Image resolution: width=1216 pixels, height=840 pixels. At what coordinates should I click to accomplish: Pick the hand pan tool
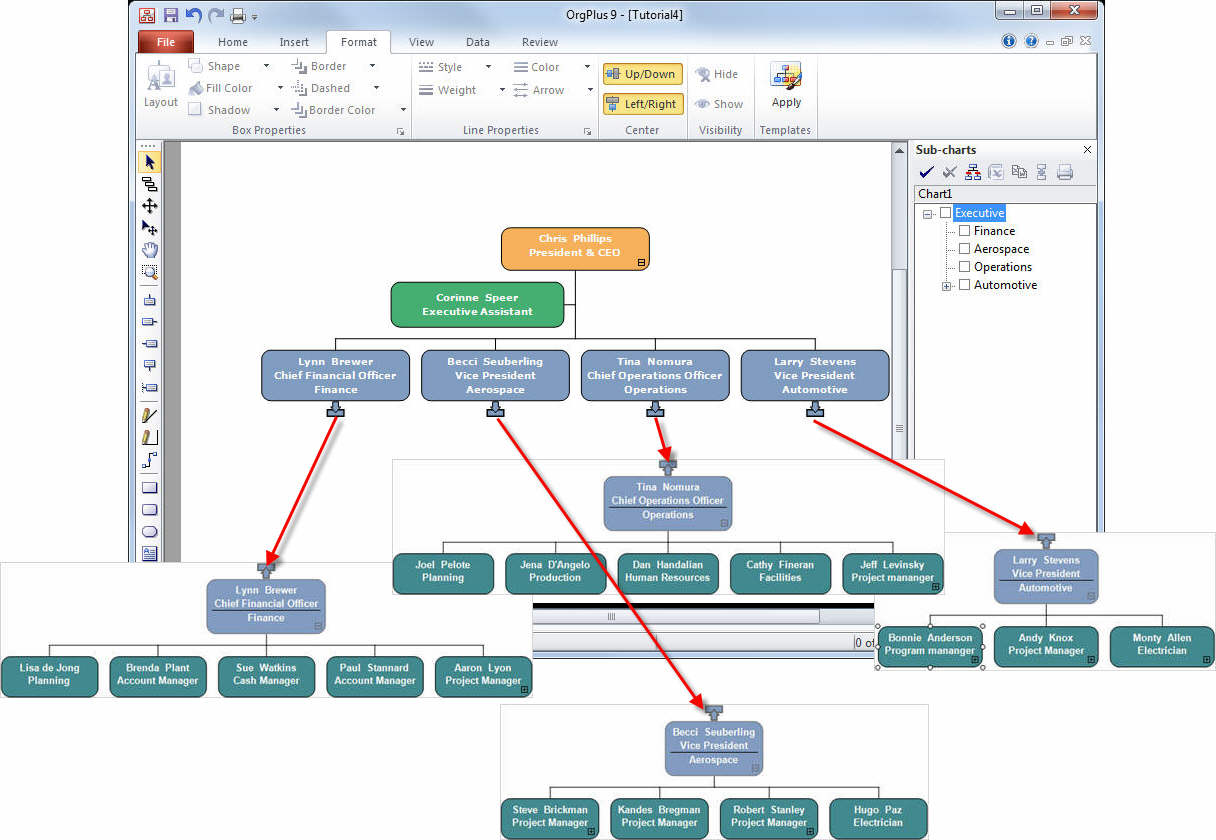click(x=150, y=250)
